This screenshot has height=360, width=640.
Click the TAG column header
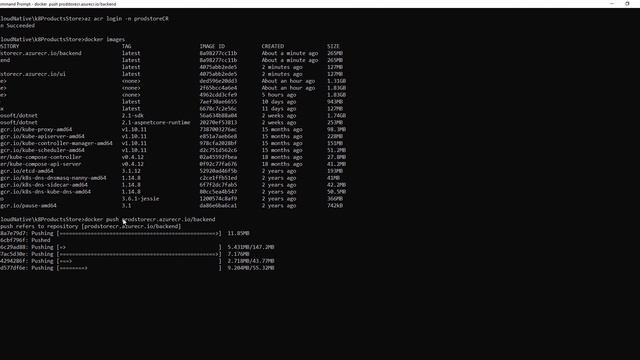point(127,47)
